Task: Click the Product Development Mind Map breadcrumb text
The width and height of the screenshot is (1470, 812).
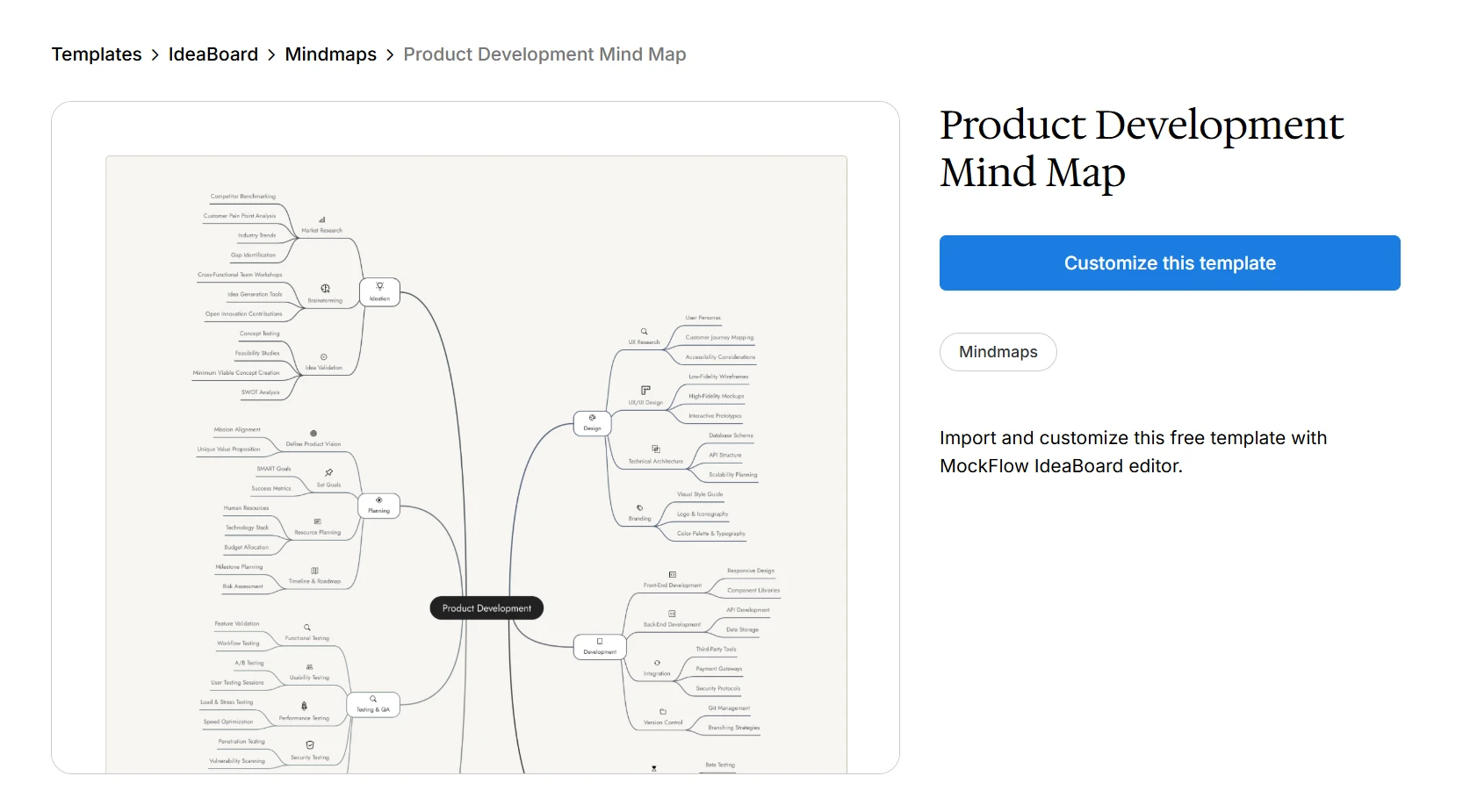Action: 544,54
